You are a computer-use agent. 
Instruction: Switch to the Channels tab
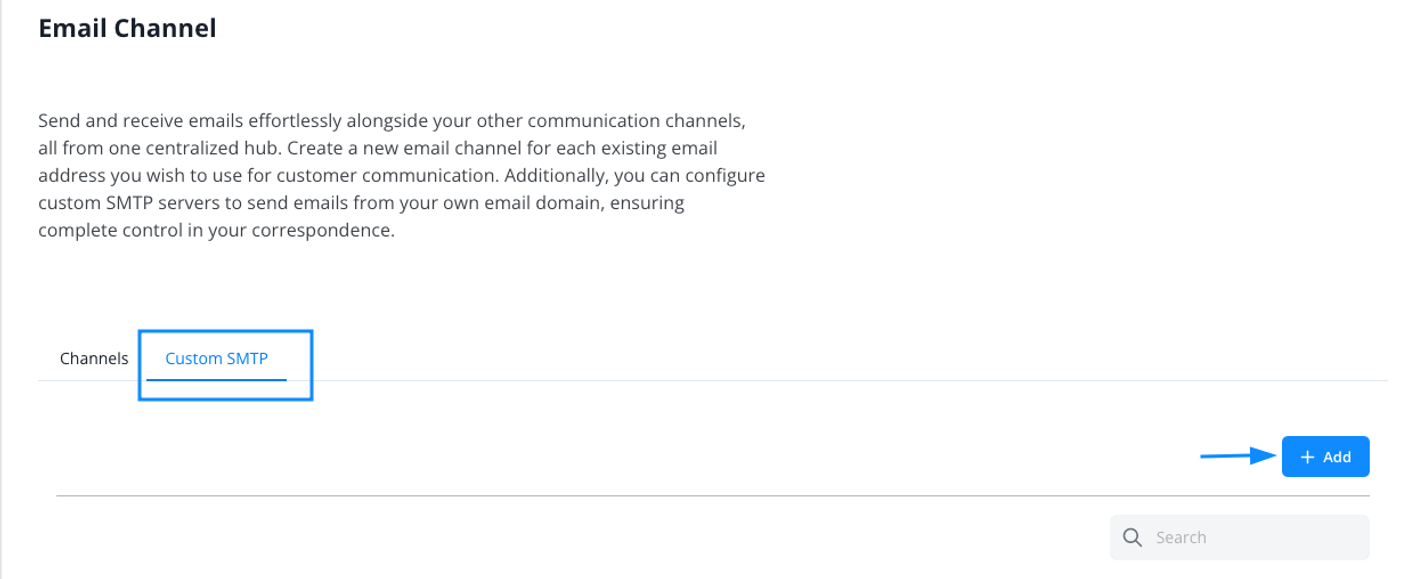[94, 358]
